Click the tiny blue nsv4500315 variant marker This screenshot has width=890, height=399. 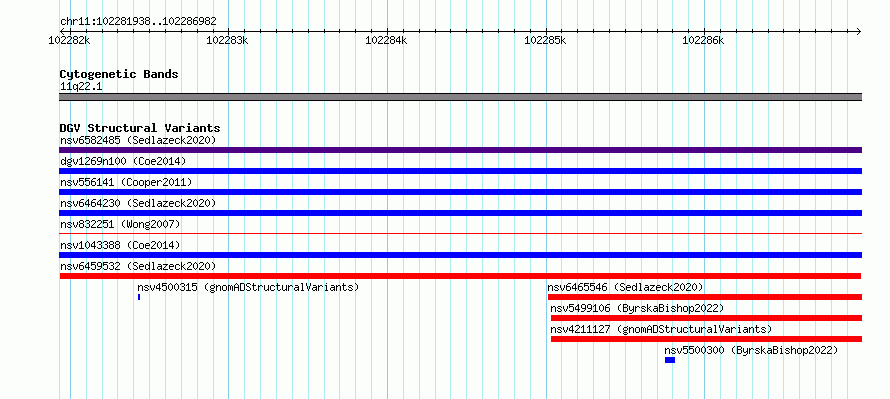click(138, 297)
